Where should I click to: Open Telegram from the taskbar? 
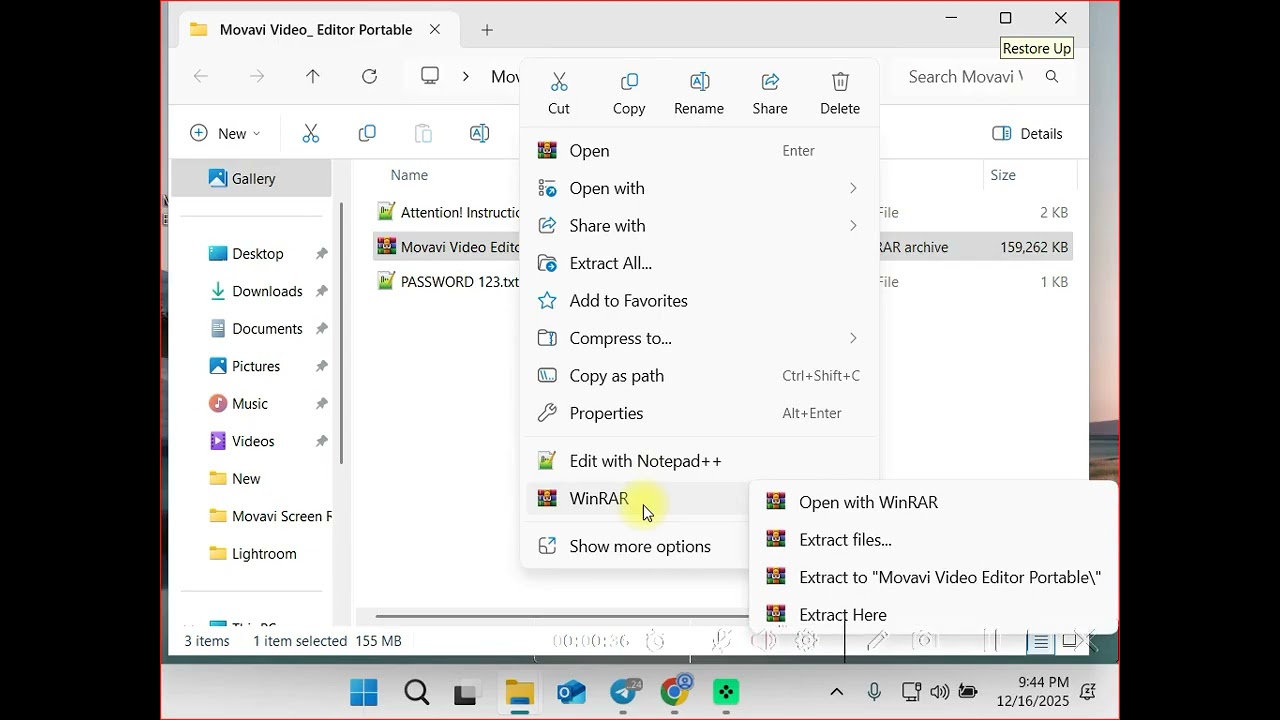click(x=625, y=692)
